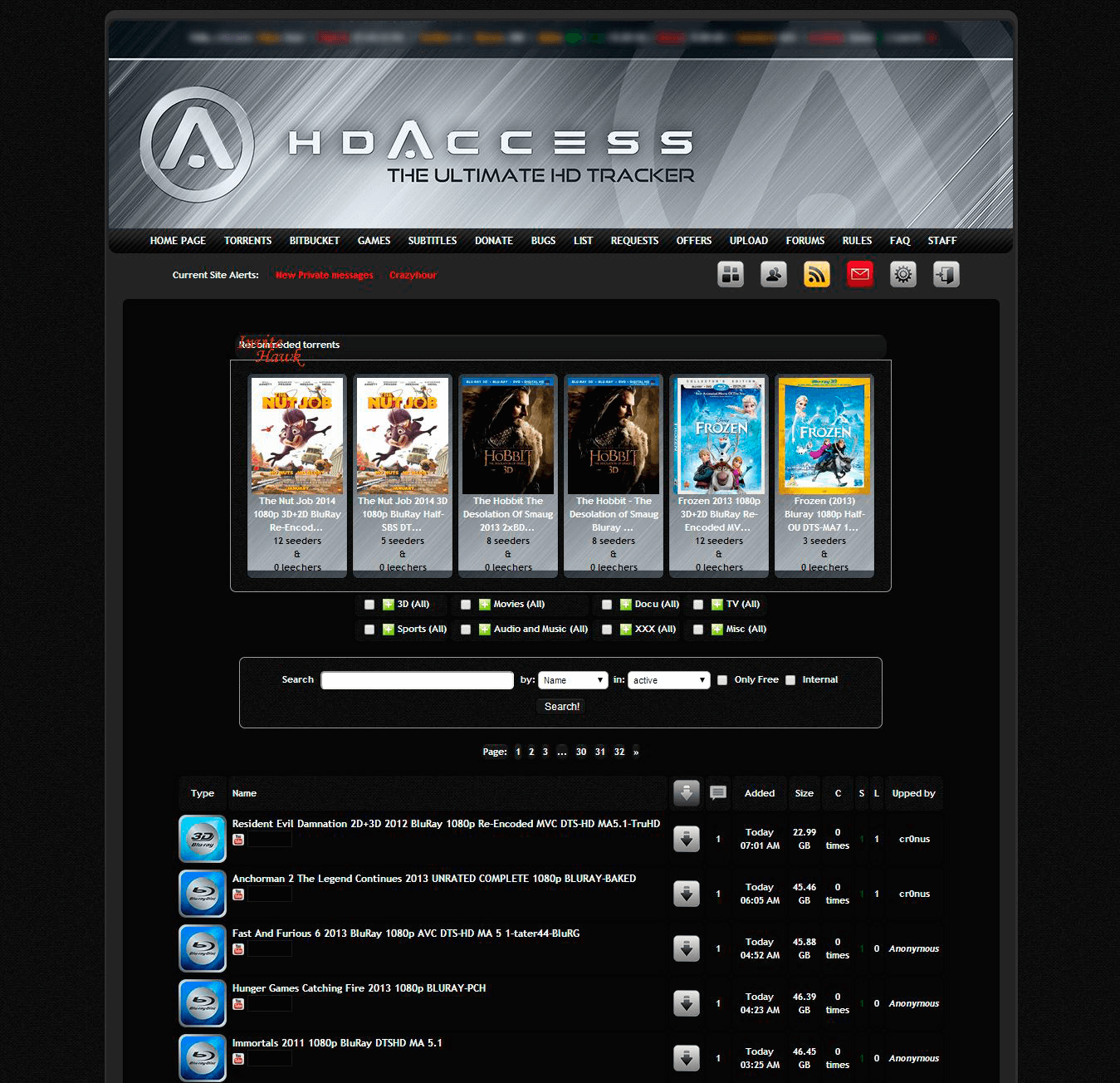The height and width of the screenshot is (1083, 1120).
Task: Open the FAQ navigation item
Action: (x=900, y=241)
